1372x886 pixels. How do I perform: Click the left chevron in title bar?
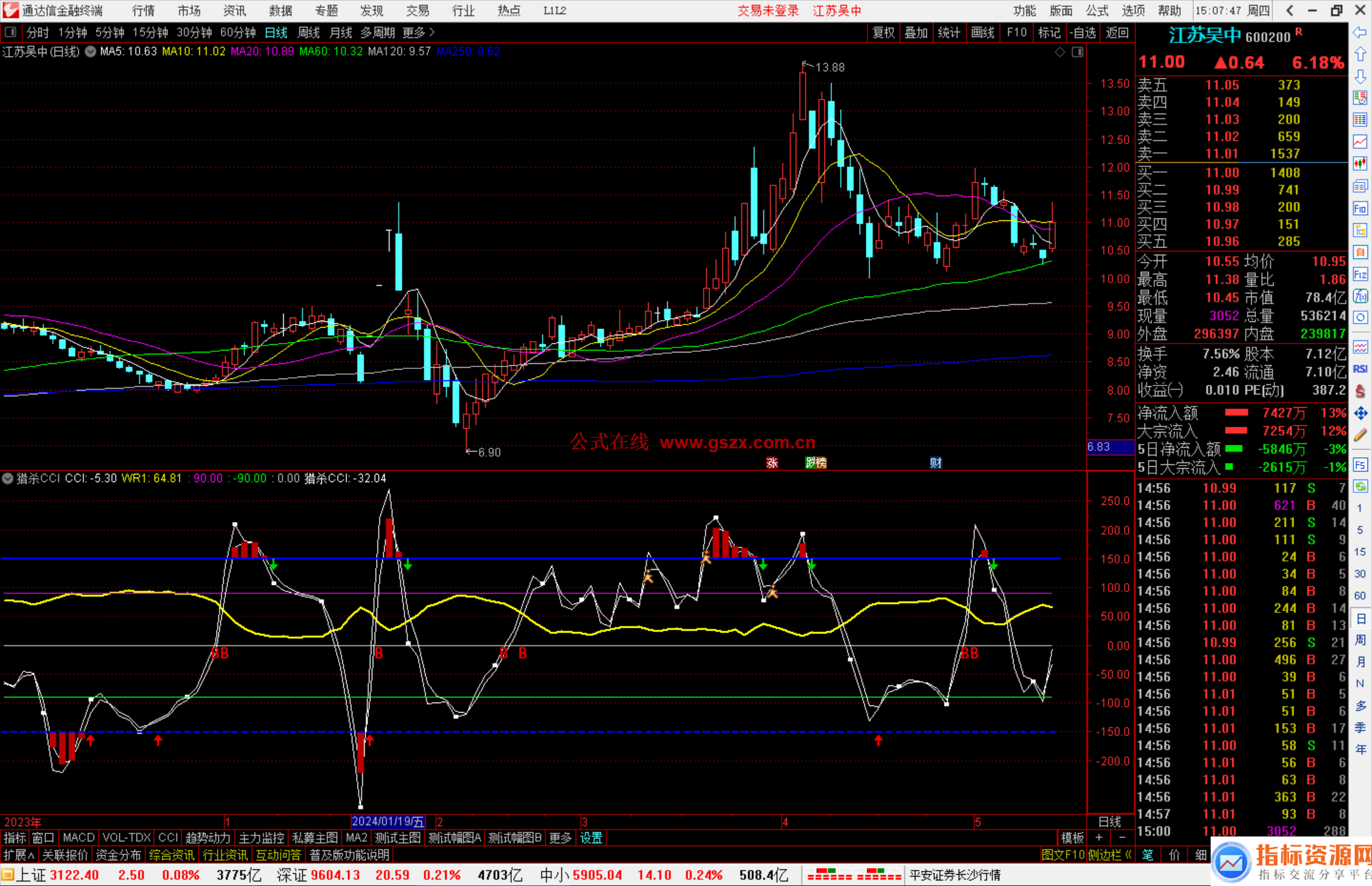pyautogui.click(x=1289, y=10)
